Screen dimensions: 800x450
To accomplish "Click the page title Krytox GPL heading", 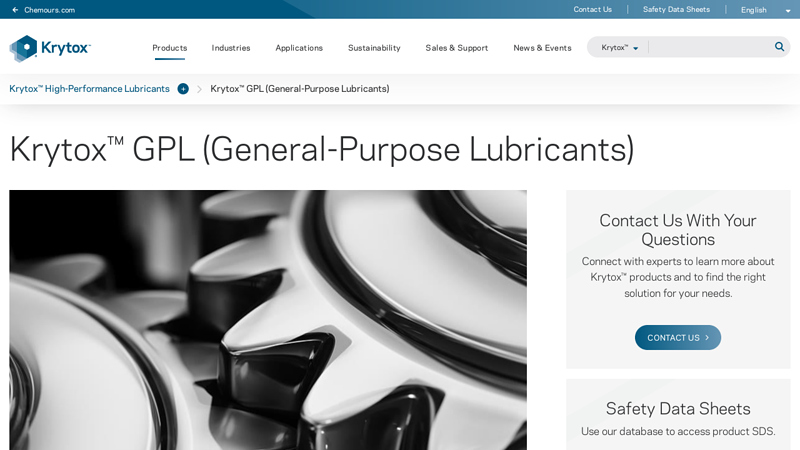I will click(321, 149).
